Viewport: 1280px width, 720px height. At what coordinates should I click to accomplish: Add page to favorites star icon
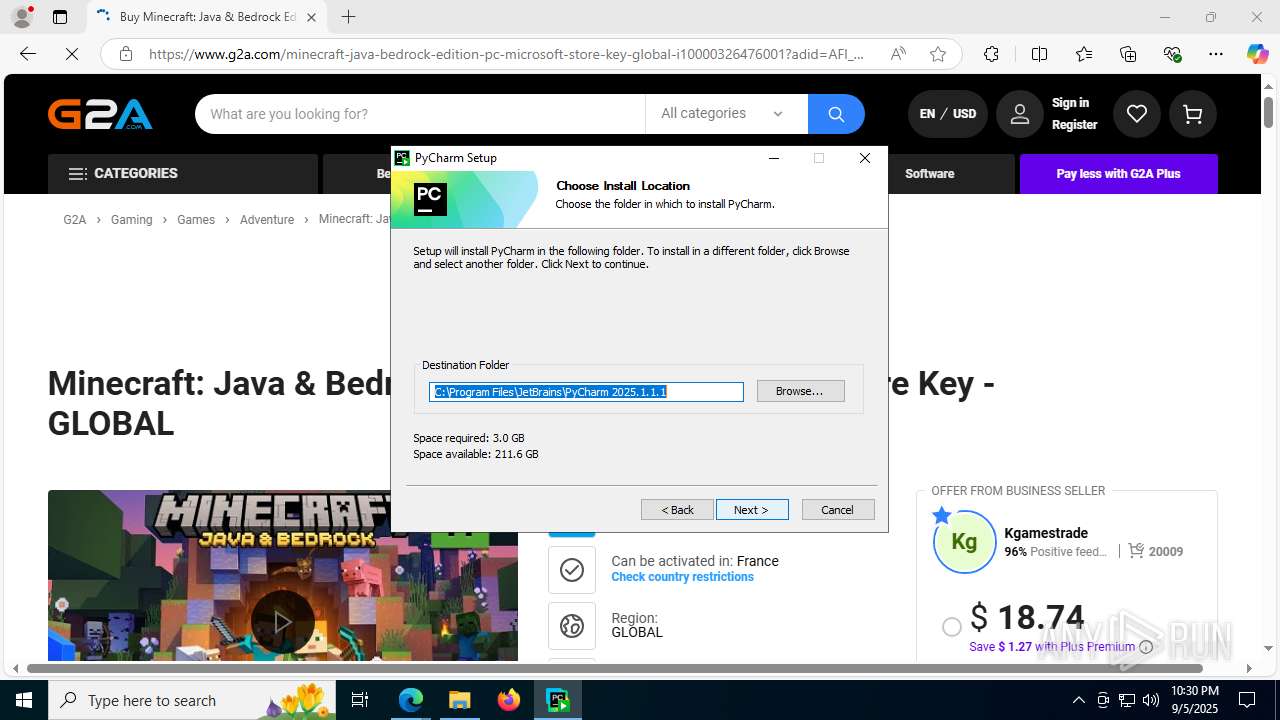click(938, 54)
